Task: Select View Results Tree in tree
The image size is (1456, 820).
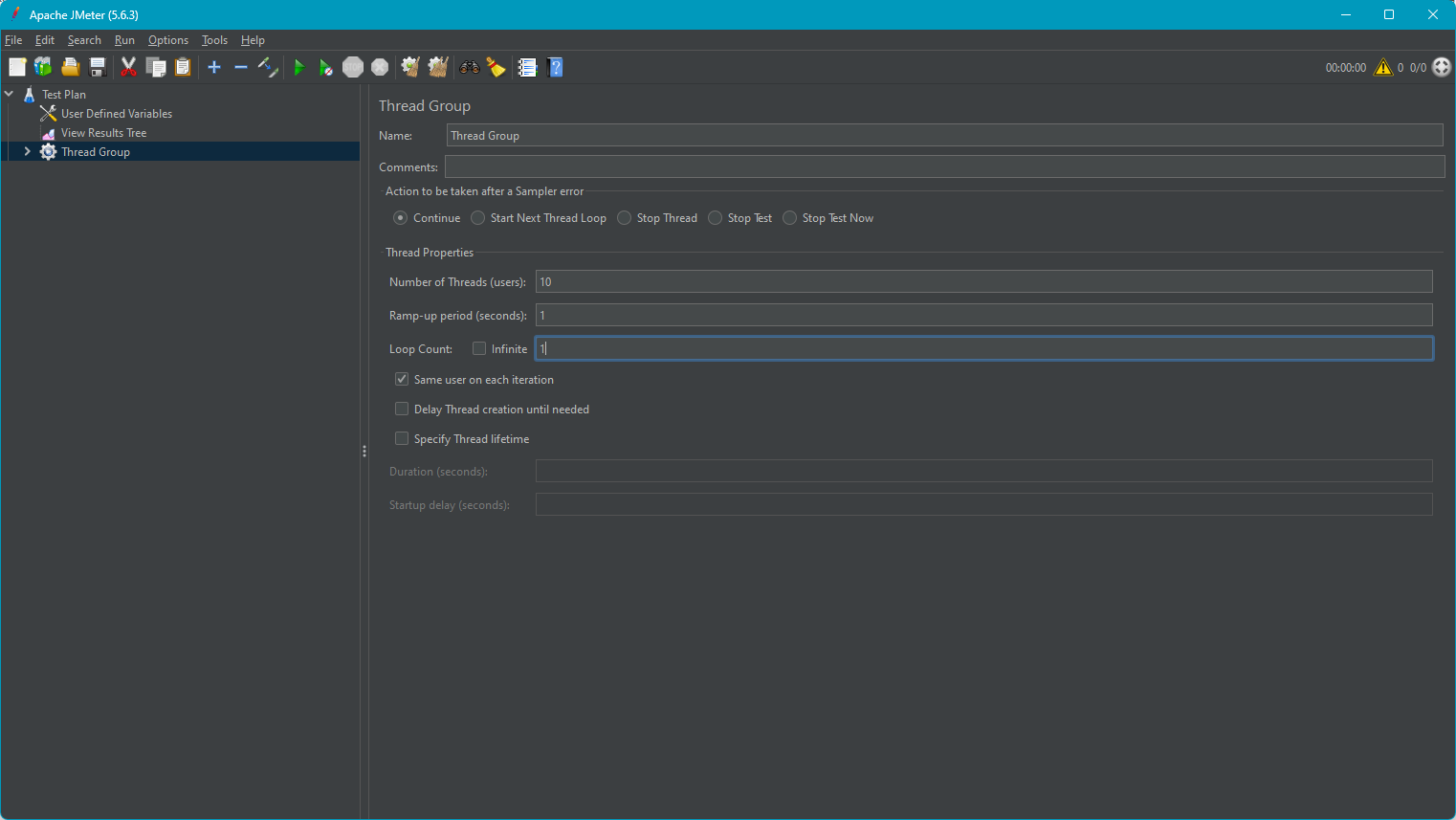Action: [103, 133]
